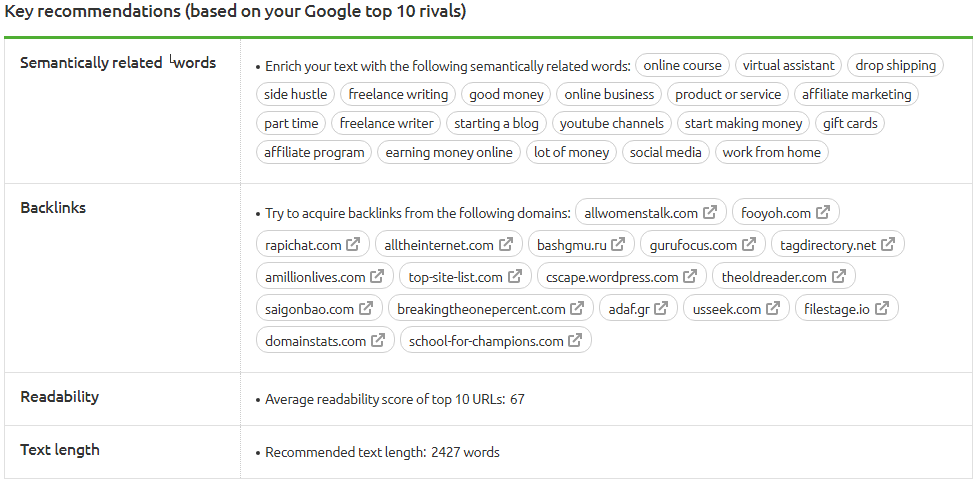979x484 pixels.
Task: Open the saigonbao.com domain link
Action: (310, 309)
